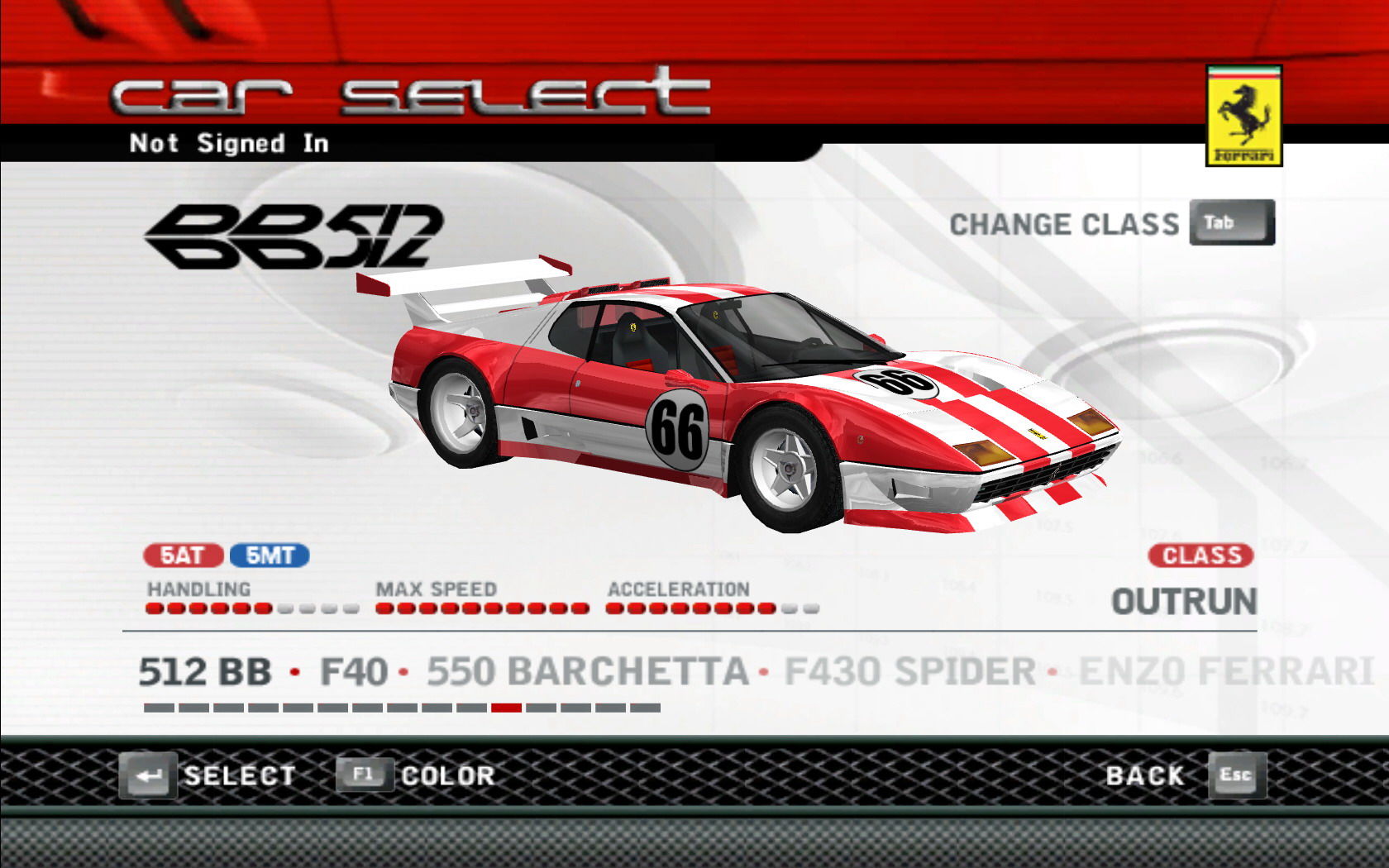Click the F1 key icon

click(364, 775)
